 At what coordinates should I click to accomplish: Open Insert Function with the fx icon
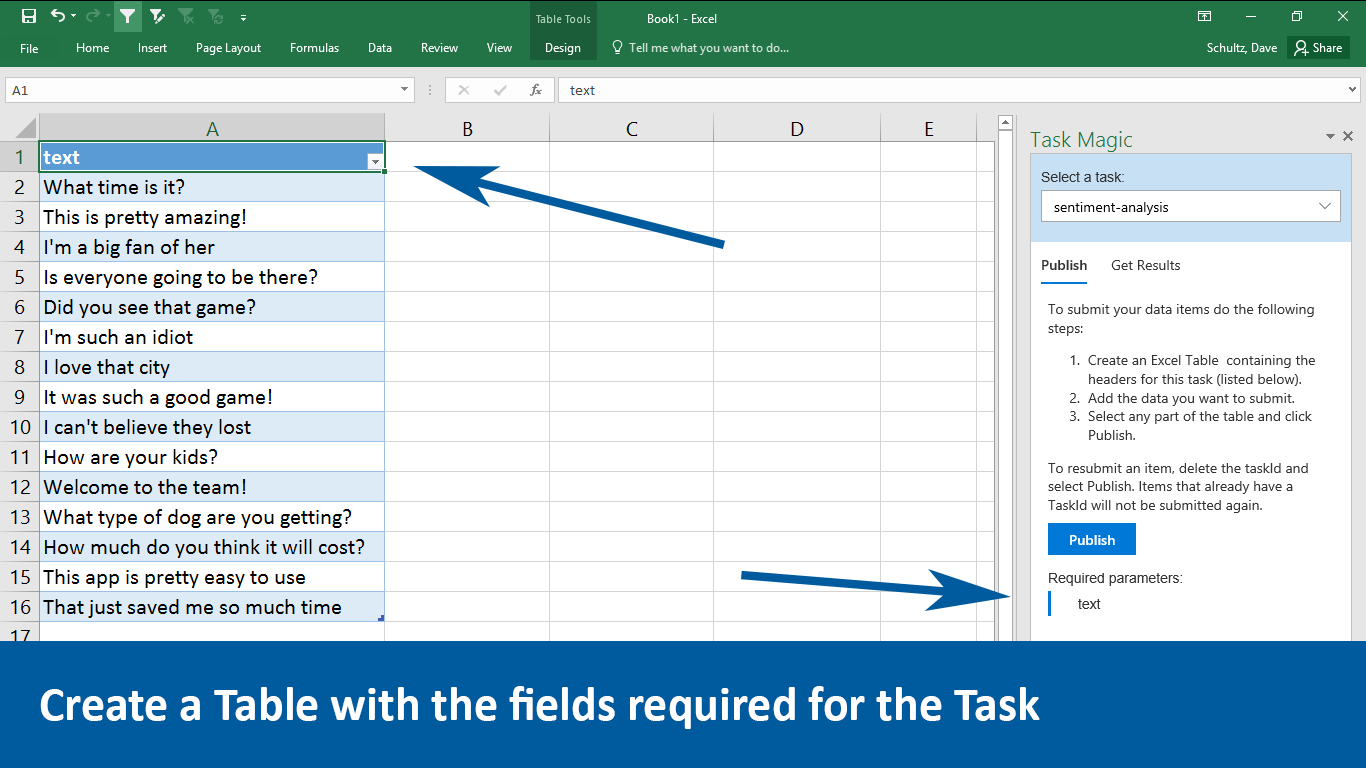536,90
